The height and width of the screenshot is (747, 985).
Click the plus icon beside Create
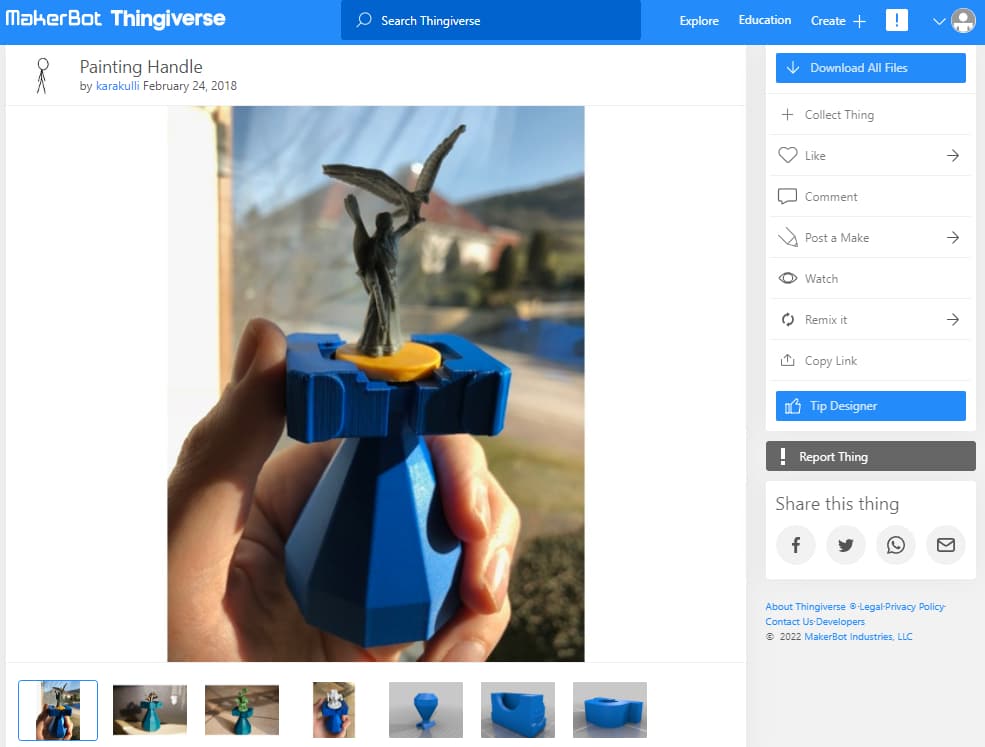click(859, 21)
